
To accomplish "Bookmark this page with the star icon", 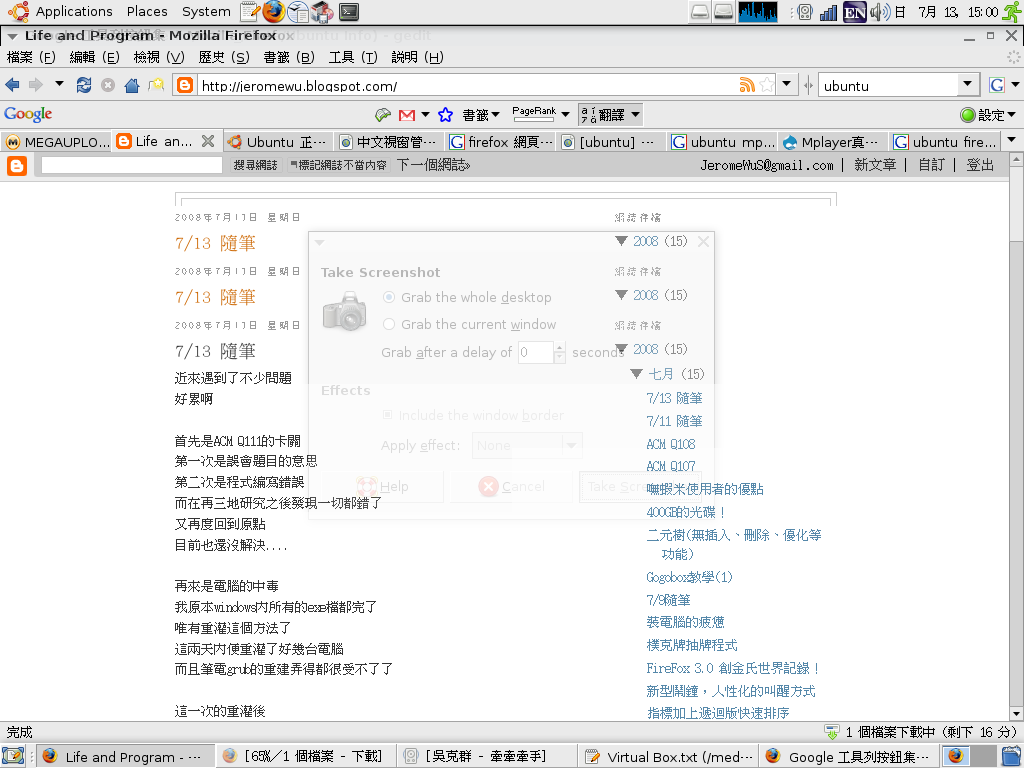I will point(766,85).
